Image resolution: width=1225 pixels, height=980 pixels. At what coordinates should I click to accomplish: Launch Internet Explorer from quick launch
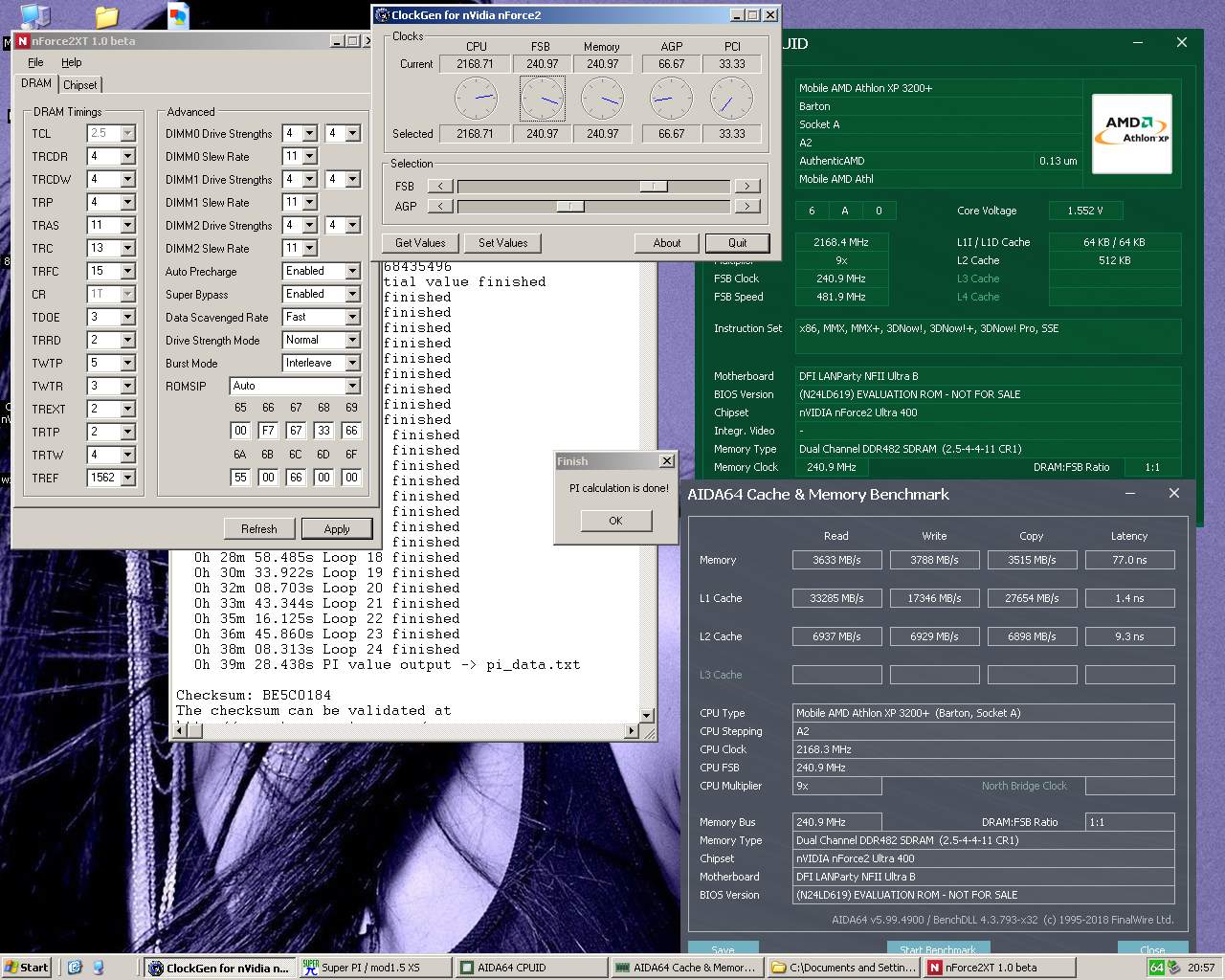(76, 968)
